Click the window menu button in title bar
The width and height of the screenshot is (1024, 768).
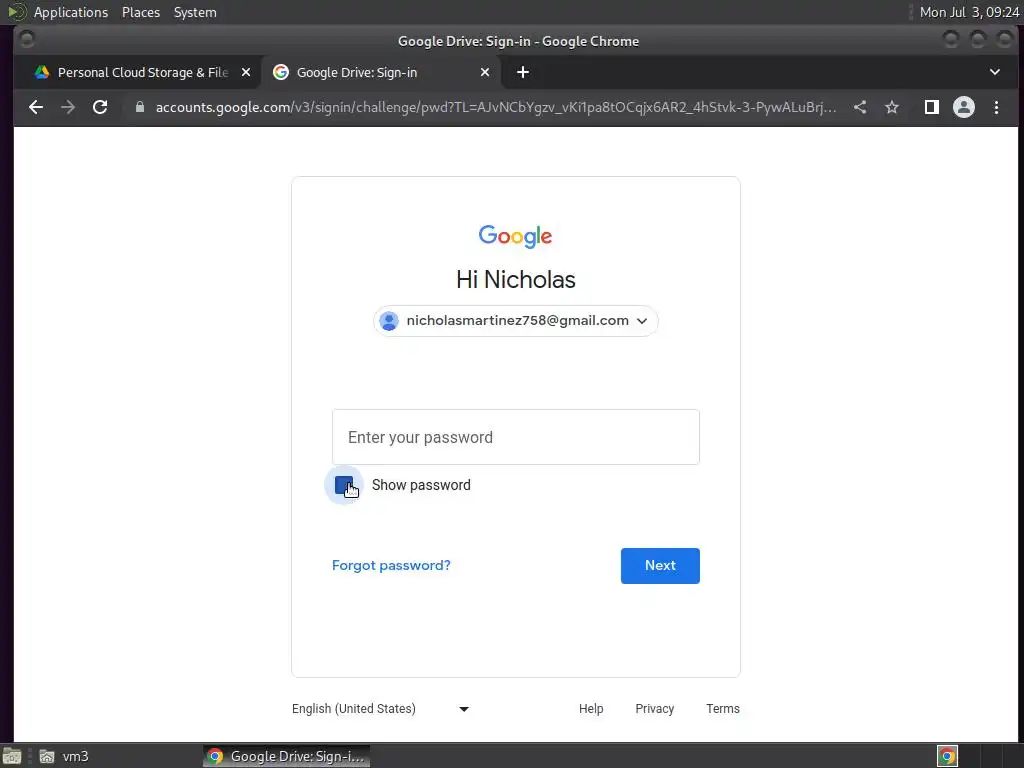pos(27,40)
